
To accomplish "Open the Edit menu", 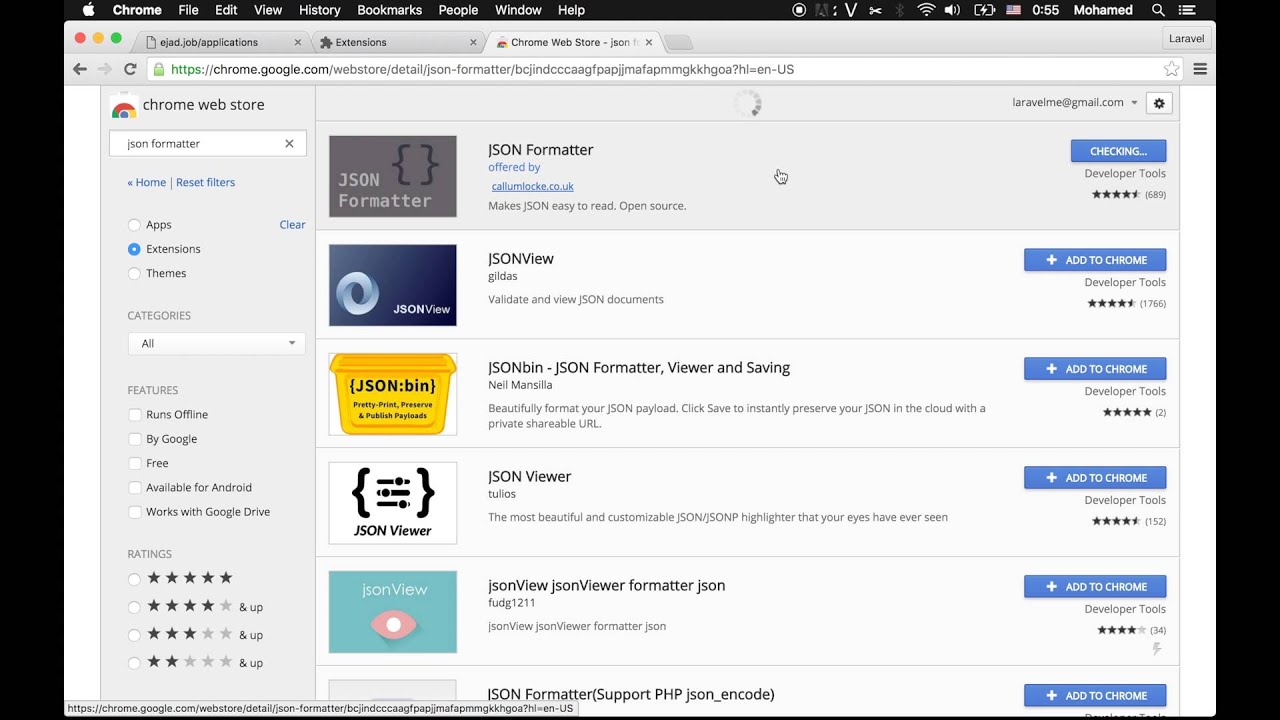I will click(226, 10).
